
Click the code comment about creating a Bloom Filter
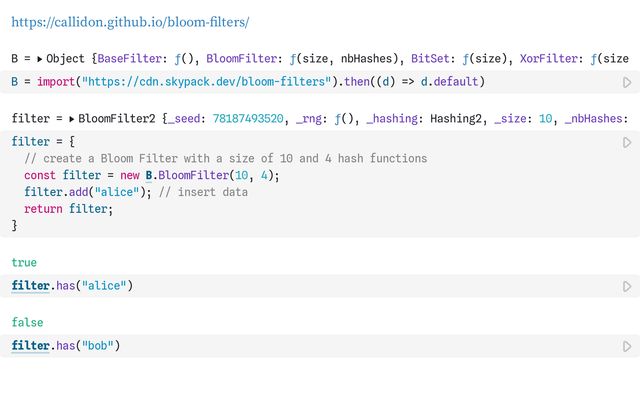(226, 159)
